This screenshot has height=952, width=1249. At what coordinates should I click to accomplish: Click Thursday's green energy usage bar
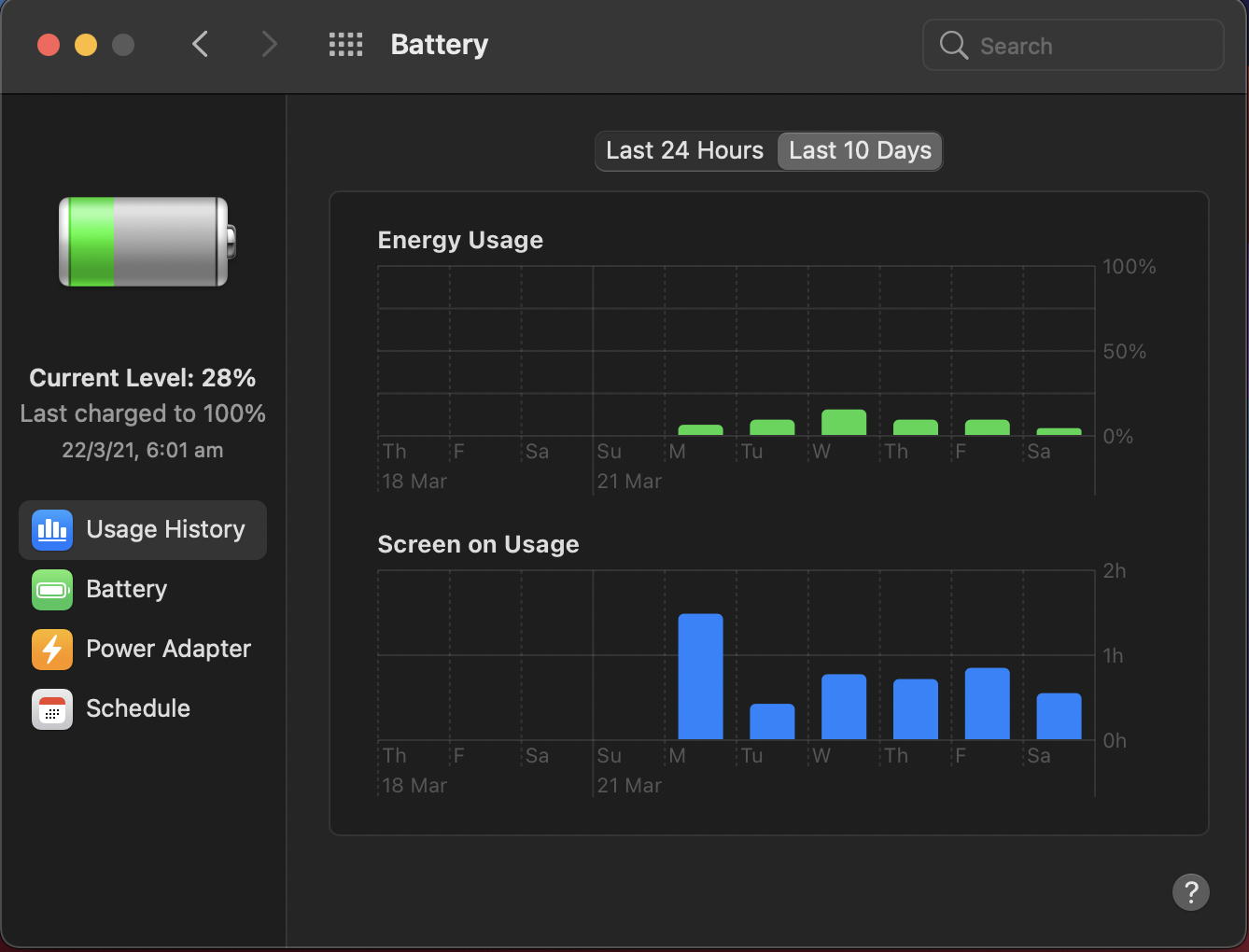pos(916,427)
